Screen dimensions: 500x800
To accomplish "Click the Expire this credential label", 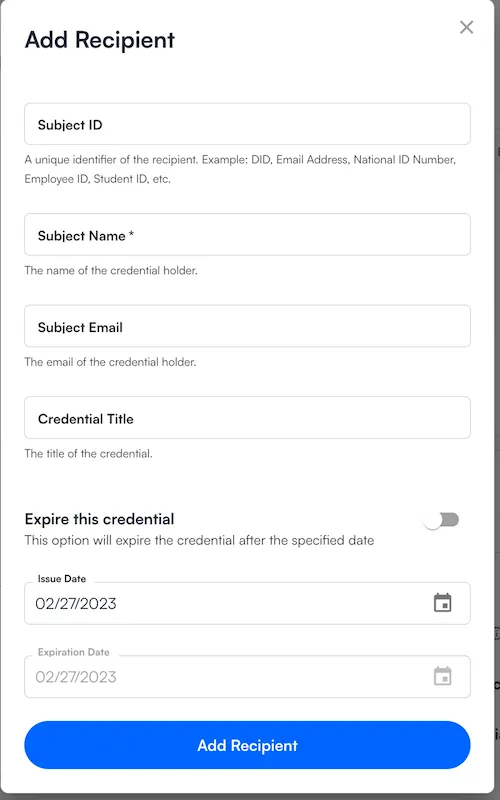I will click(99, 519).
